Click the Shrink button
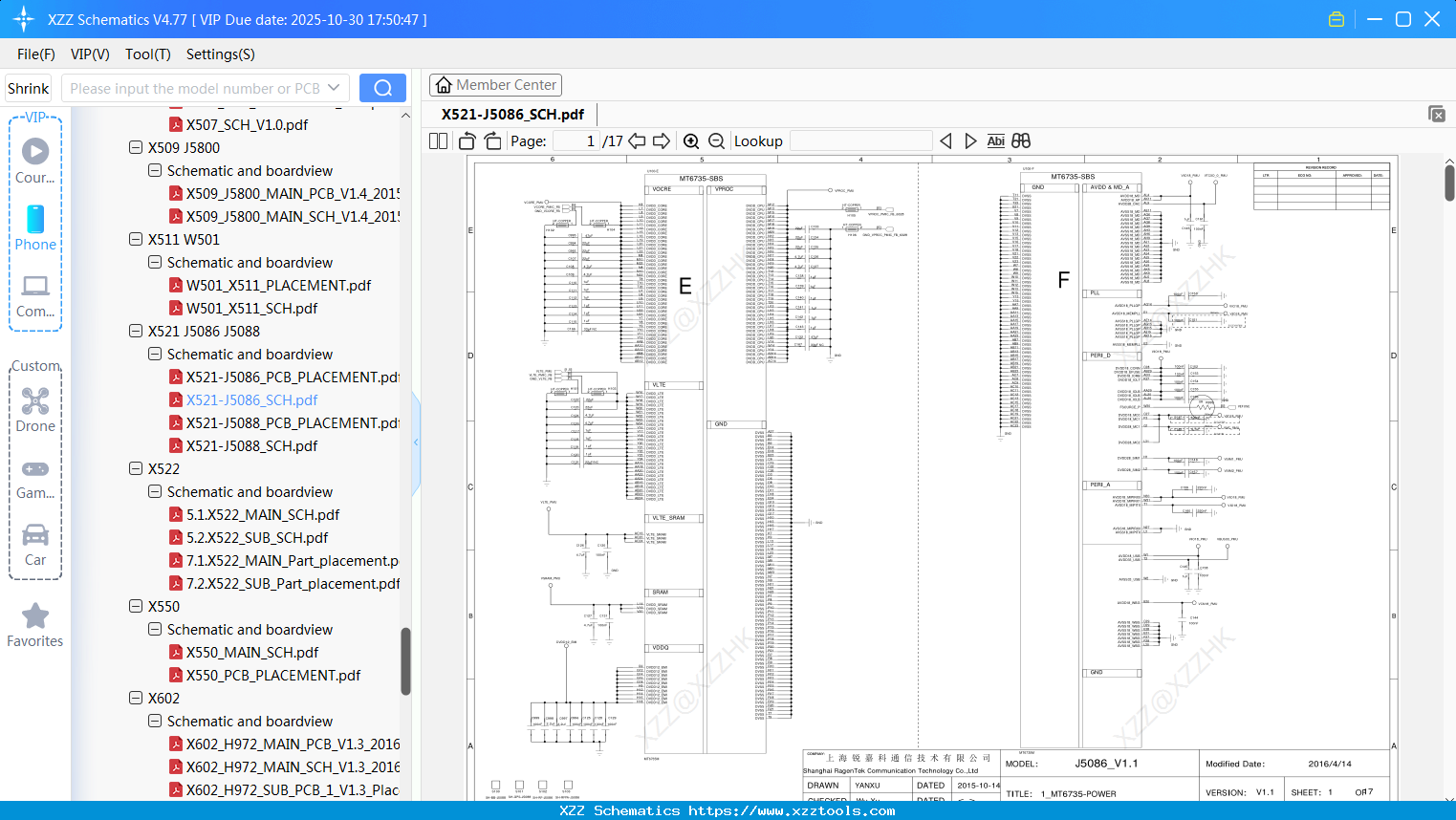The width and height of the screenshot is (1456, 820). (29, 88)
